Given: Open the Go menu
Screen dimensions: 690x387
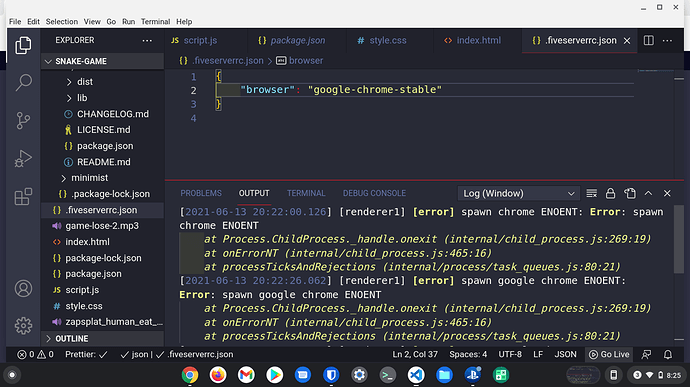Looking at the screenshot, I should [111, 22].
